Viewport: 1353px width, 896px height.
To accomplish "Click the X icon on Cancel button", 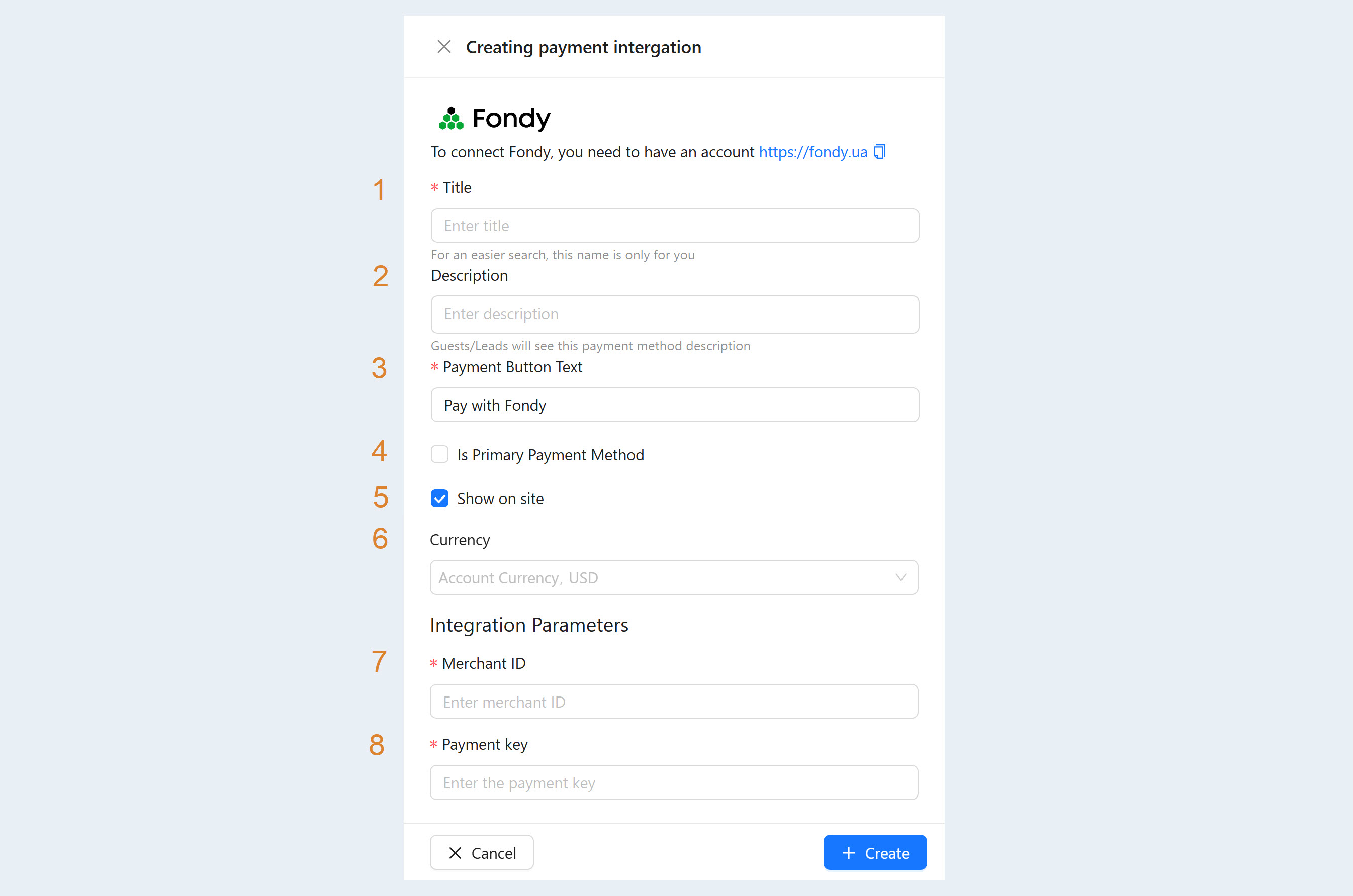I will coord(455,853).
